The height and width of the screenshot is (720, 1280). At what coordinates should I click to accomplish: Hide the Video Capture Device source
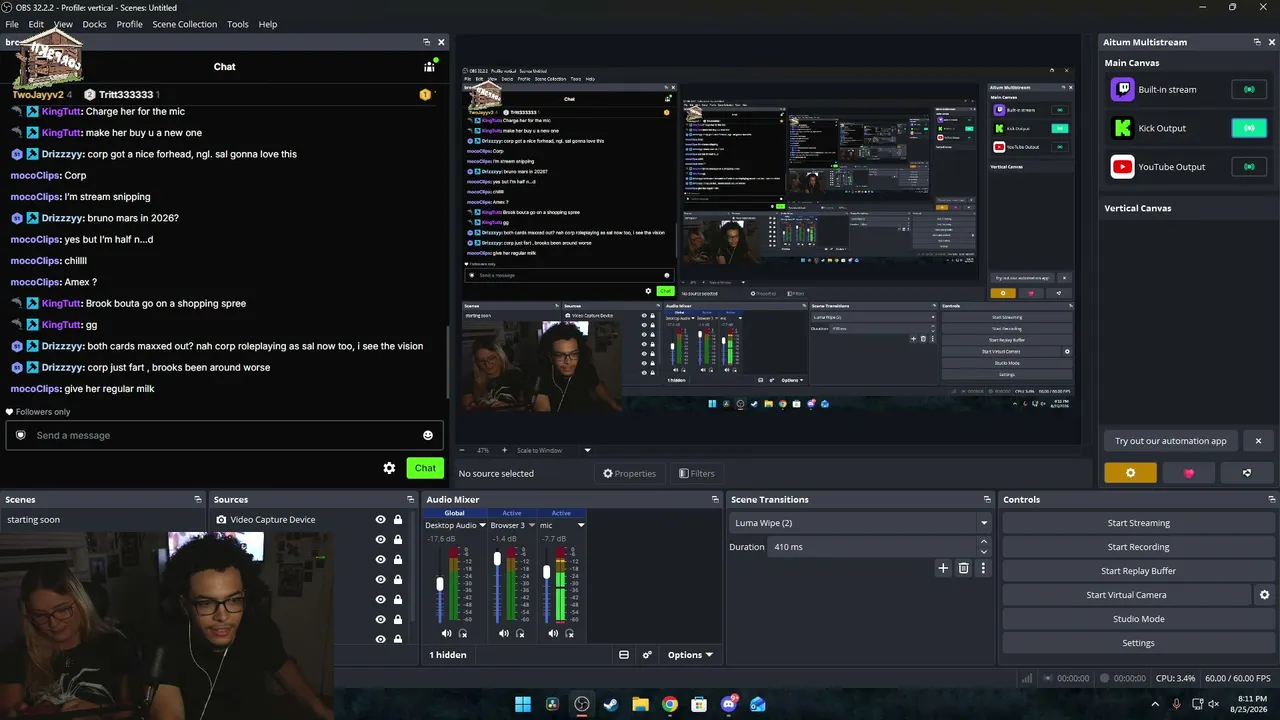[380, 520]
